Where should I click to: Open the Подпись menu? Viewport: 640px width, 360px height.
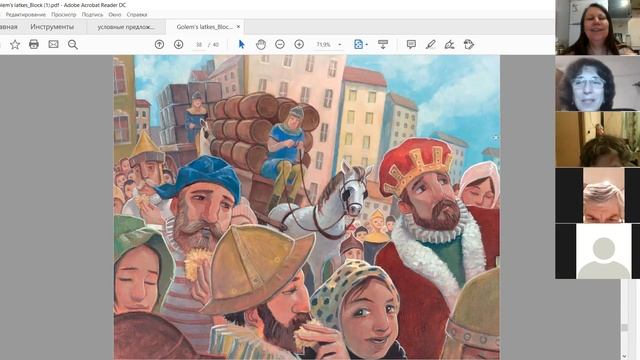point(92,14)
